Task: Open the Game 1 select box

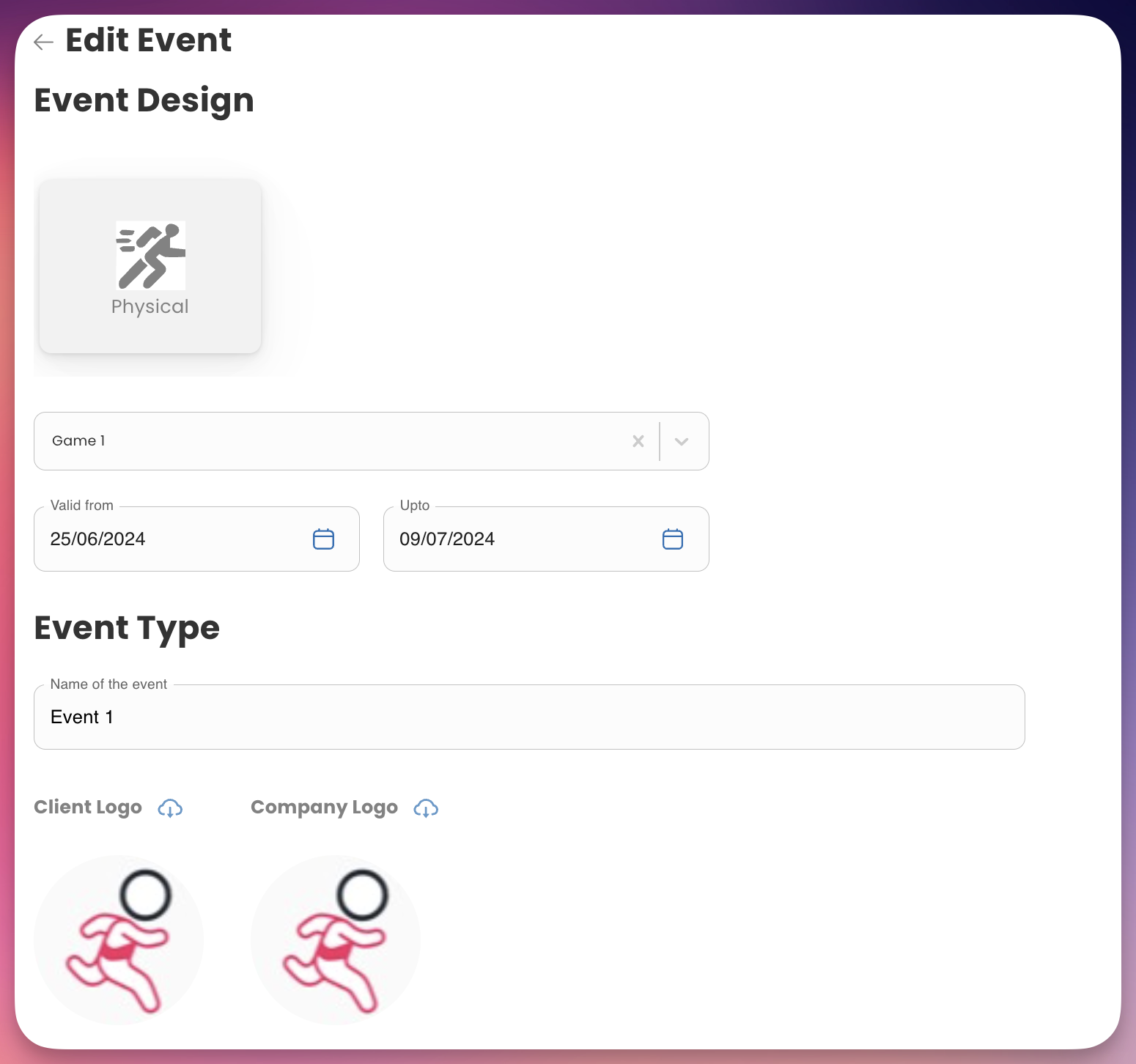Action: (330, 441)
